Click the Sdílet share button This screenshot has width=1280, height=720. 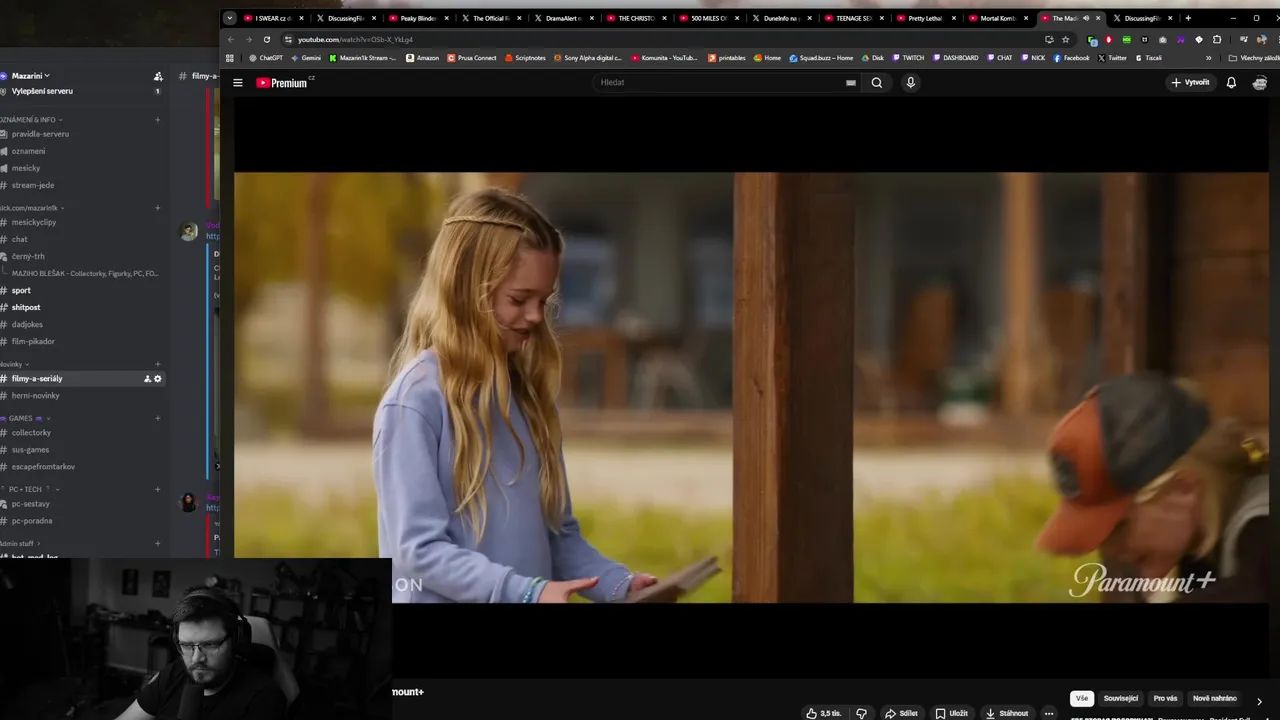(901, 713)
